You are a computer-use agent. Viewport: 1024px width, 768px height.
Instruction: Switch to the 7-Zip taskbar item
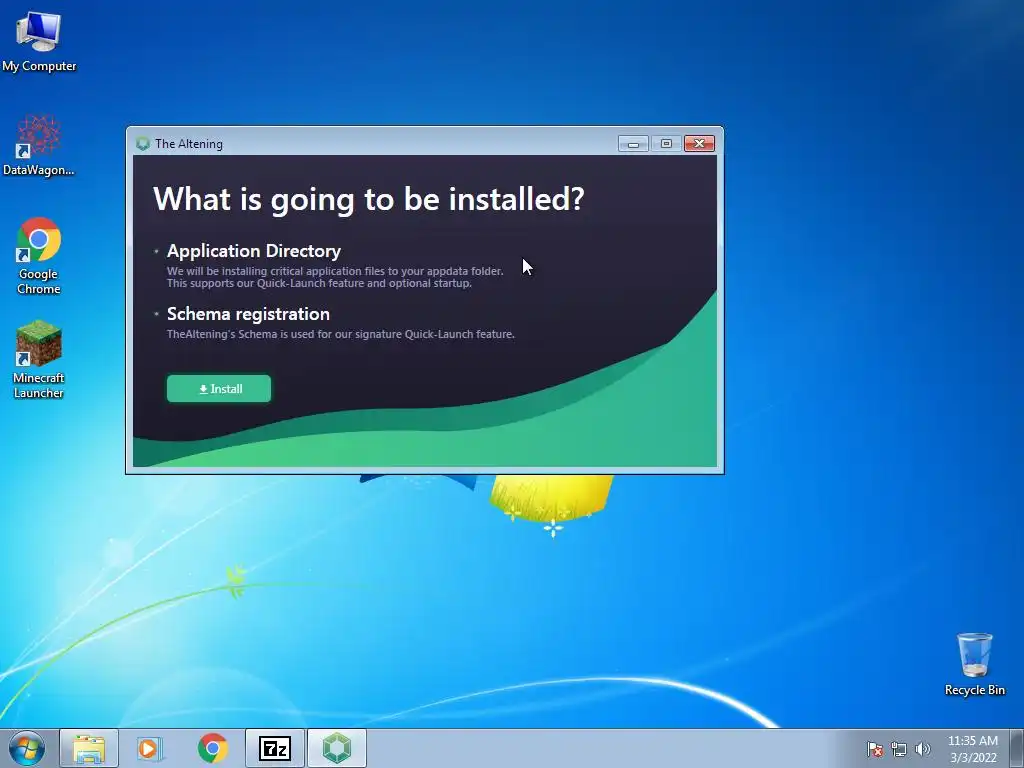point(274,748)
